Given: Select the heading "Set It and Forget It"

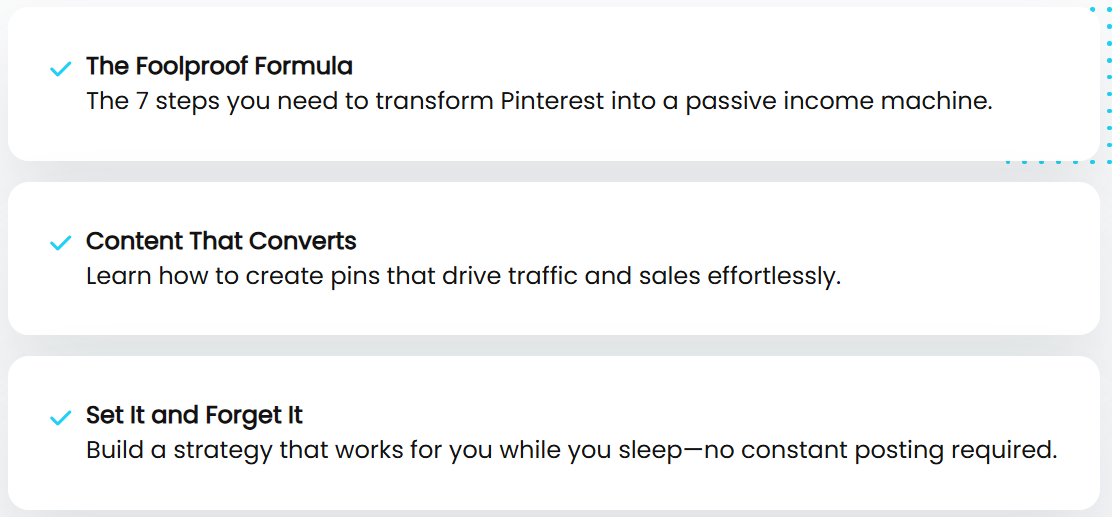Looking at the screenshot, I should click(194, 415).
